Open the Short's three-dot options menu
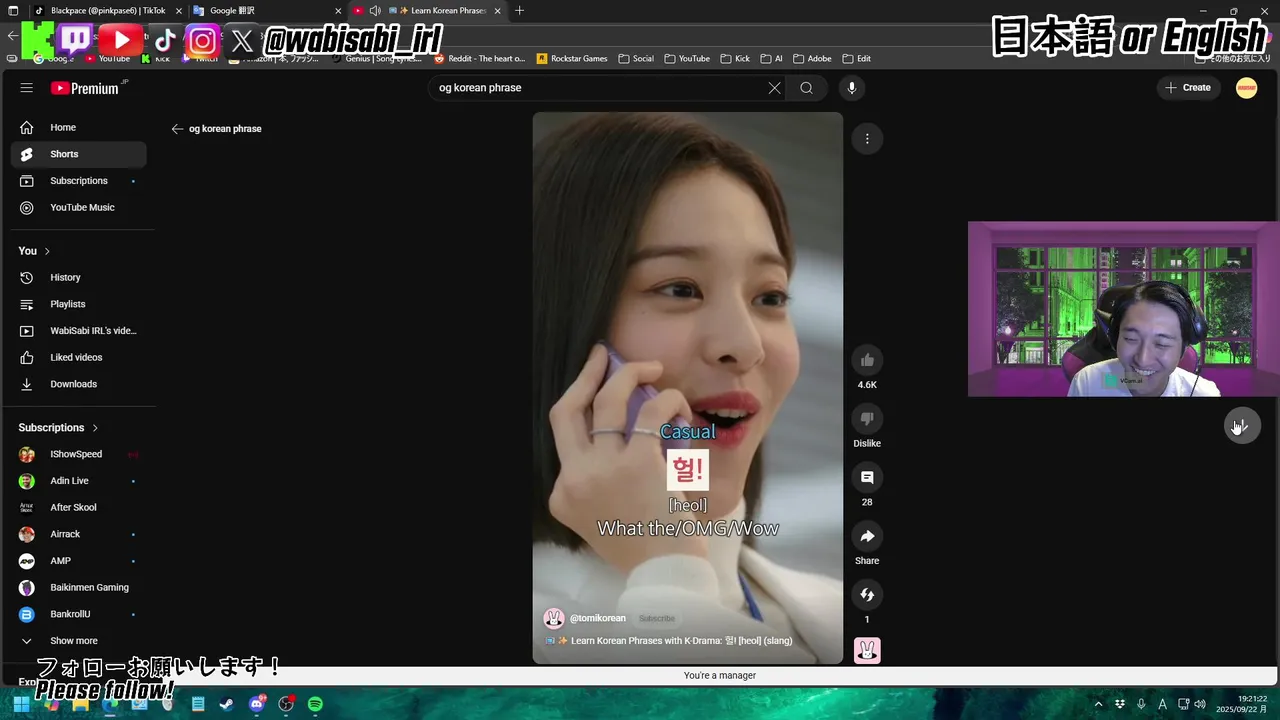This screenshot has width=1280, height=720. click(867, 139)
